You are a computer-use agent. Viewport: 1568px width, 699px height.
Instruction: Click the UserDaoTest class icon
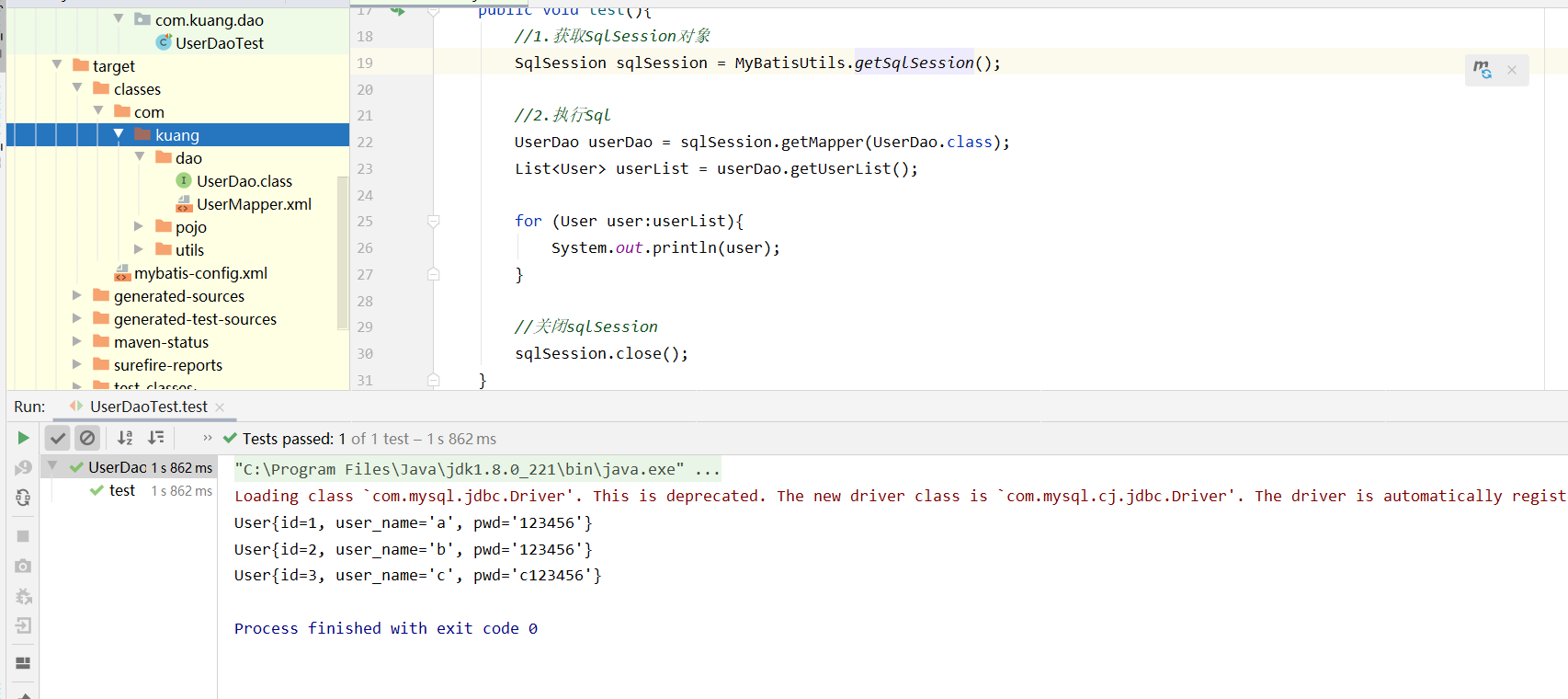[x=164, y=42]
